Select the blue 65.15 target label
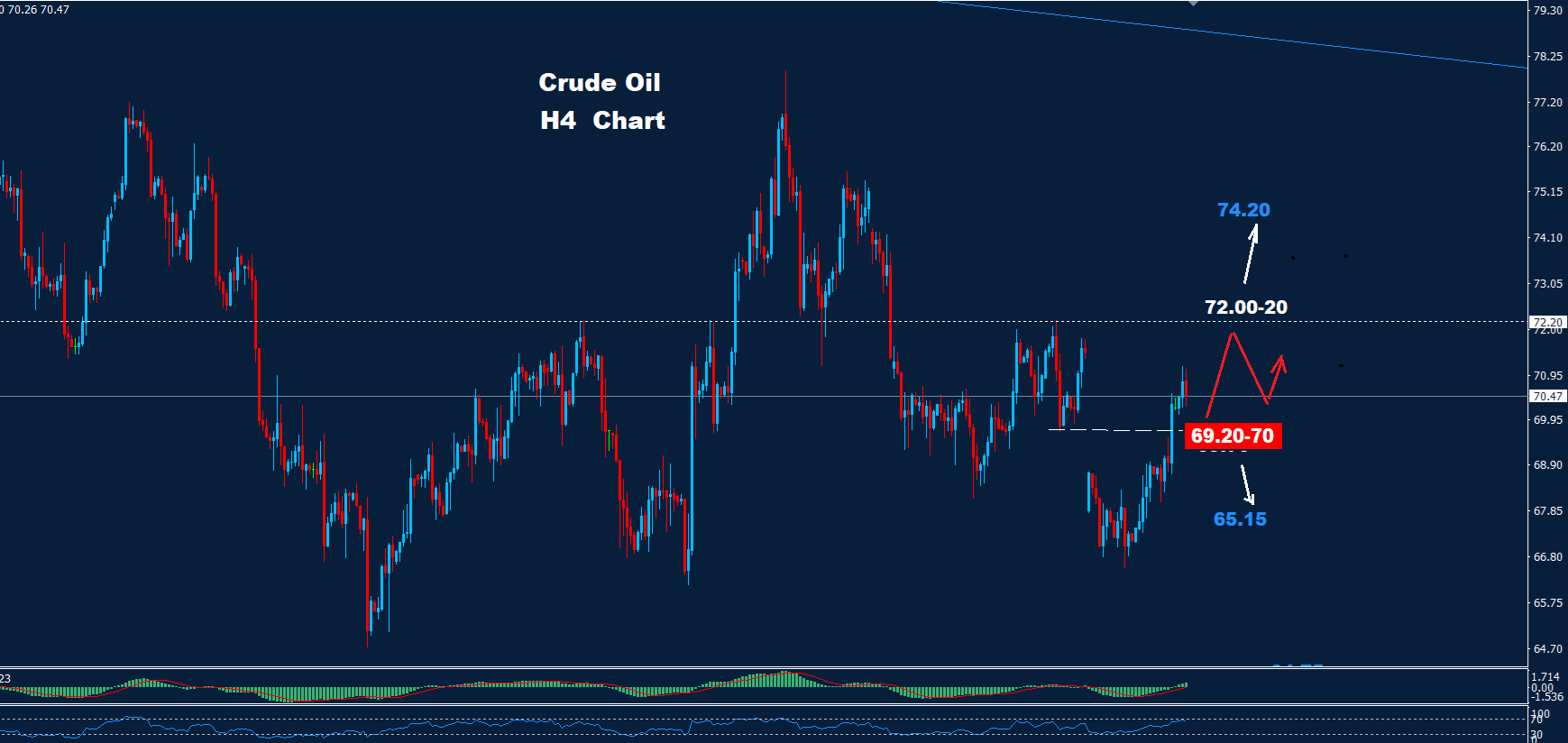This screenshot has width=1568, height=743. (1239, 519)
